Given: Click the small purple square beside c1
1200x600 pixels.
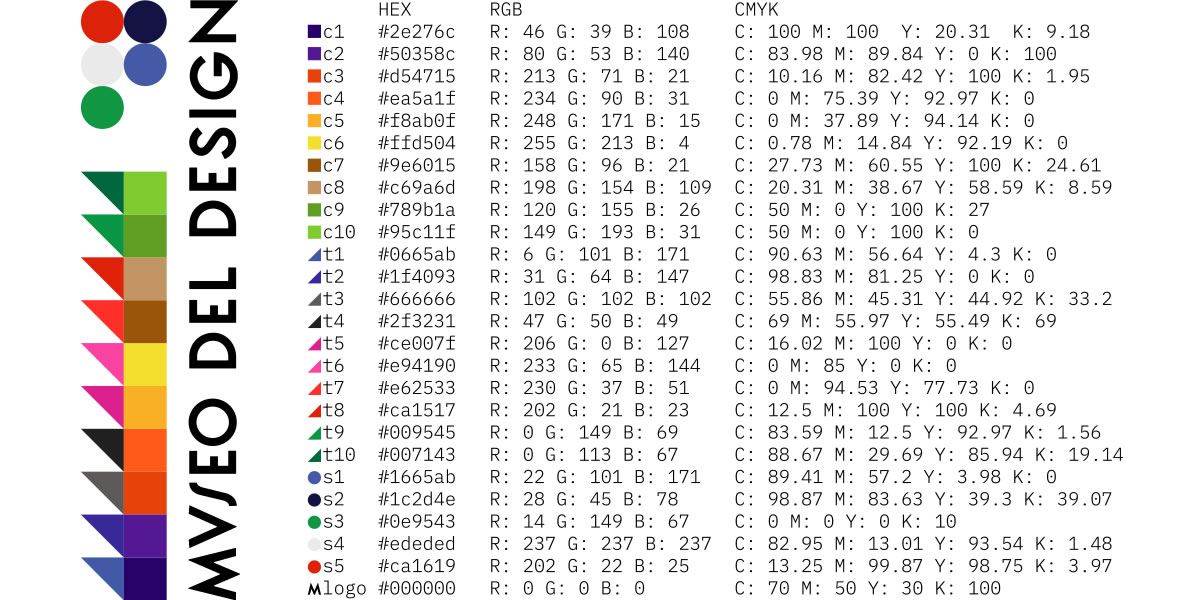Looking at the screenshot, I should point(314,32).
